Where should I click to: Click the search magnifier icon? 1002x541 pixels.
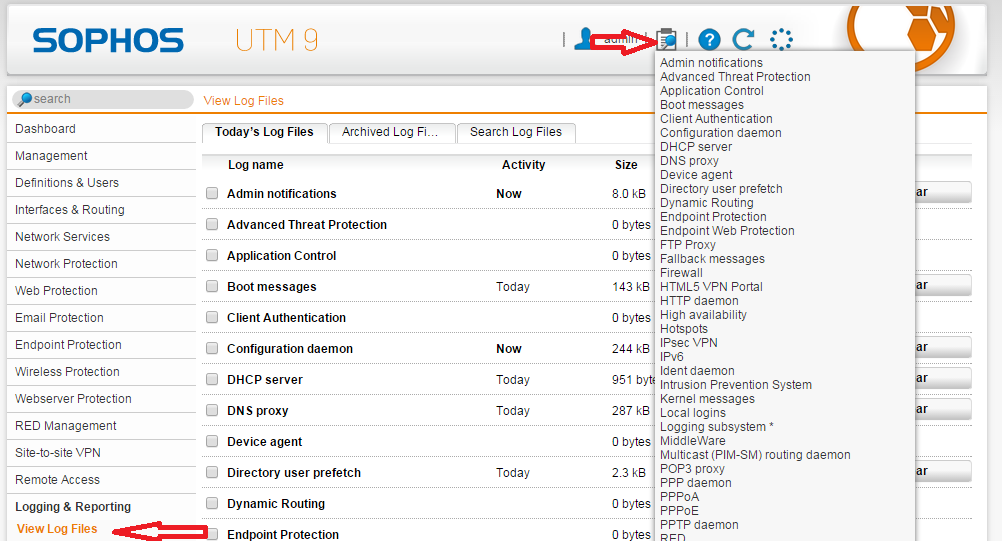coord(25,99)
